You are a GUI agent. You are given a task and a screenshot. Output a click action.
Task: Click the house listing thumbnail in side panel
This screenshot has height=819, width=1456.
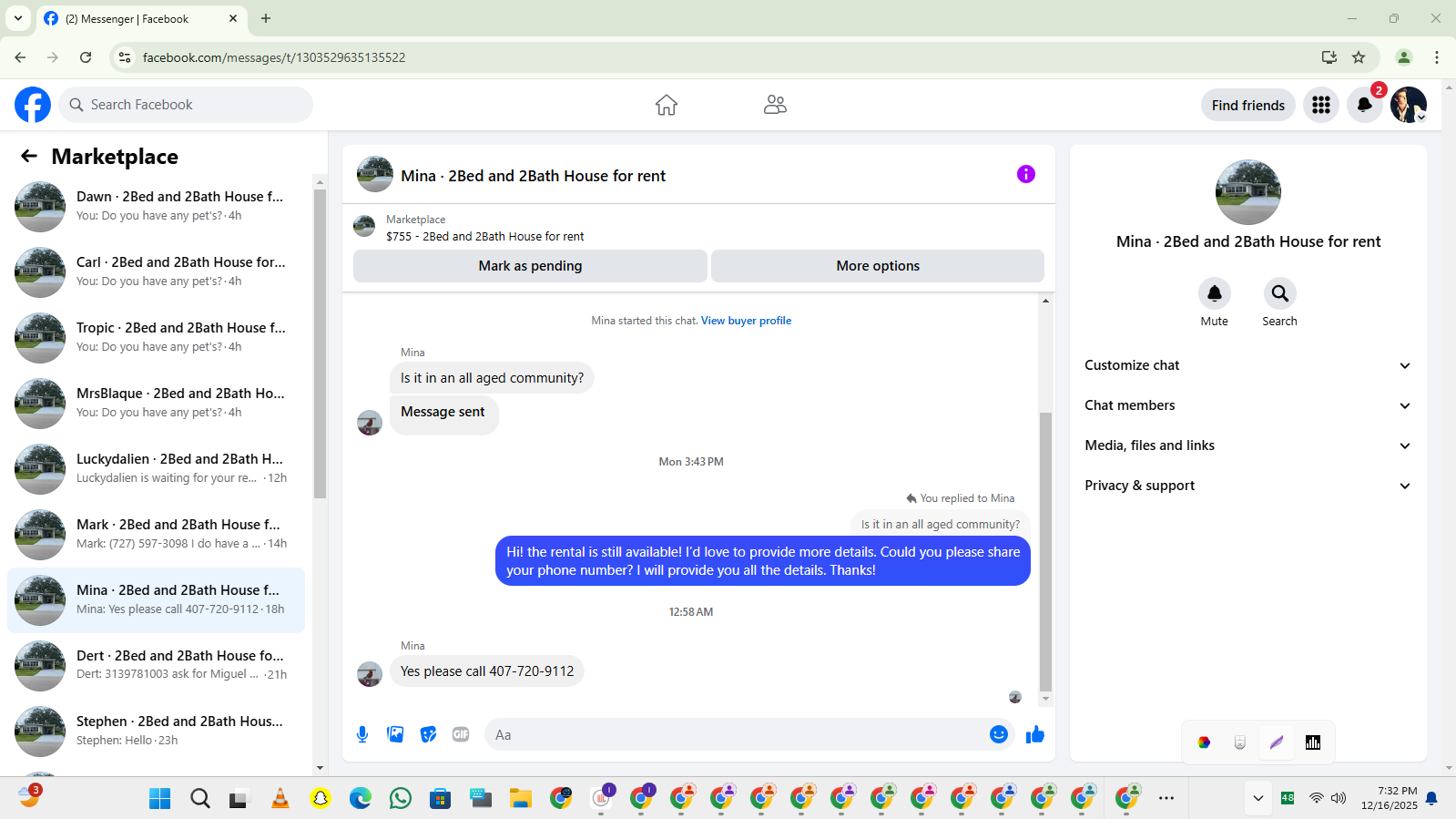[1248, 192]
